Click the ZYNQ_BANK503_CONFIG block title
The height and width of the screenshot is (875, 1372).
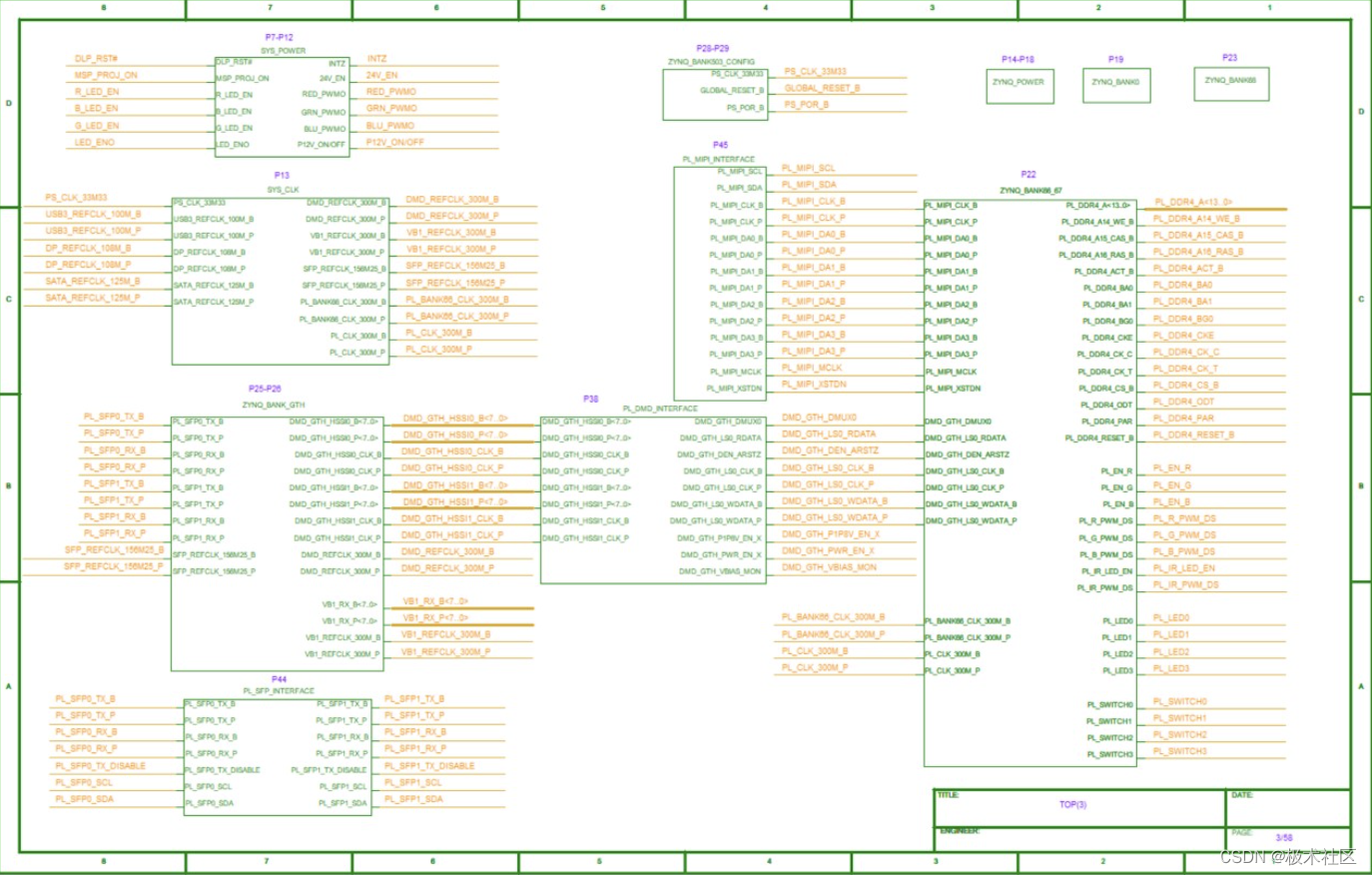(711, 62)
